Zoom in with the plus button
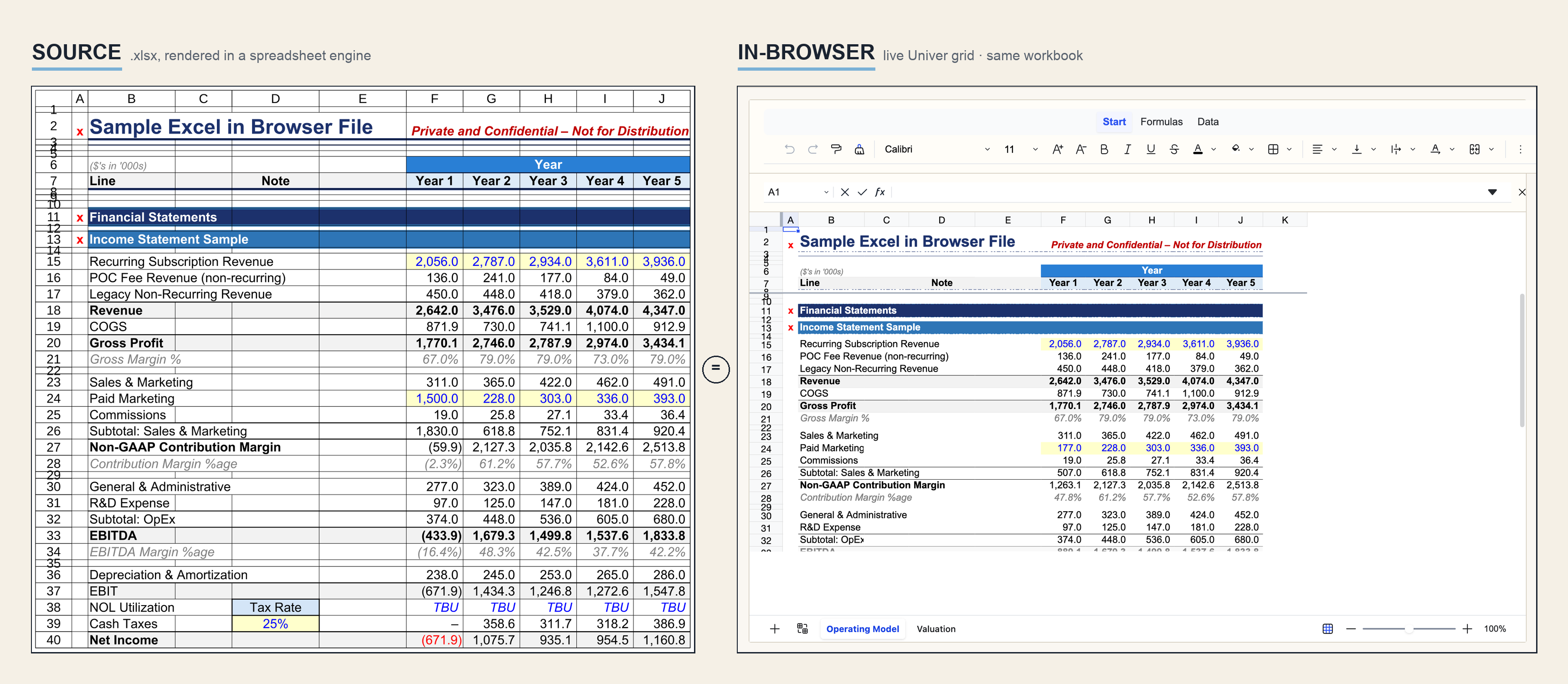 (x=1467, y=628)
